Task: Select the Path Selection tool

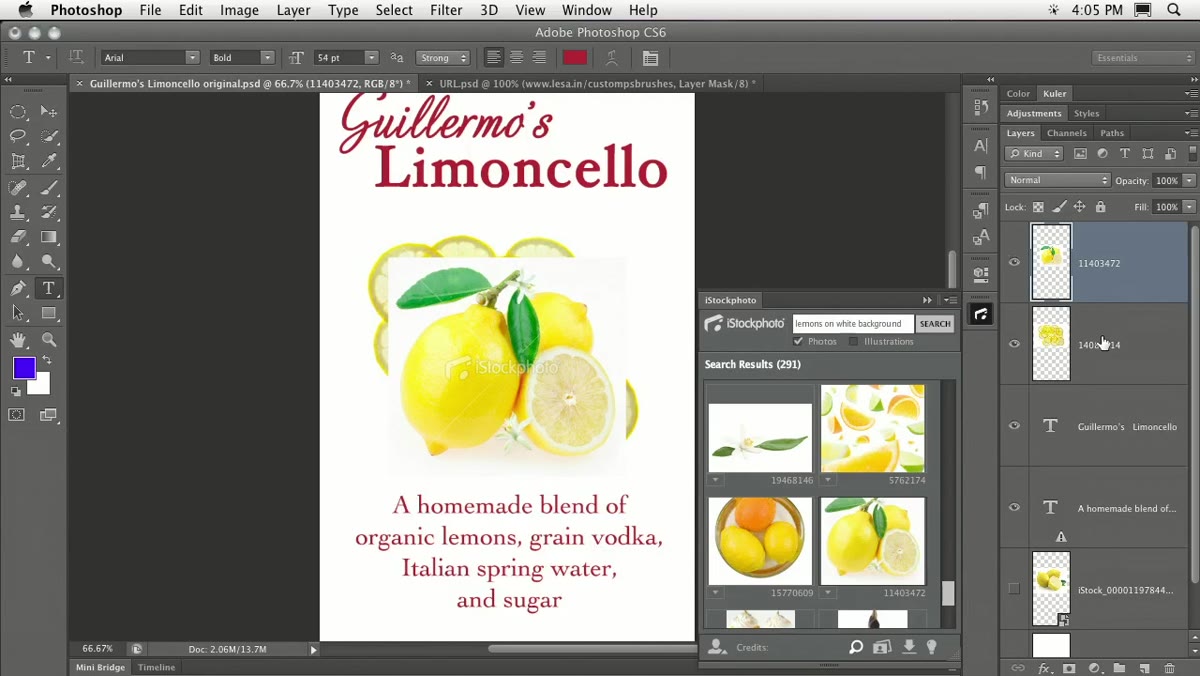Action: point(18,314)
